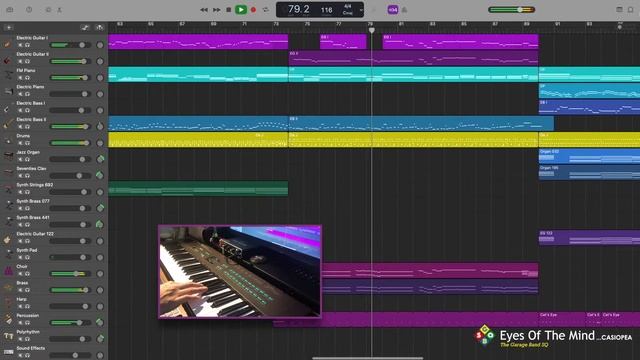Click the 79.2 playhead position display
This screenshot has width=640, height=360.
click(x=298, y=9)
